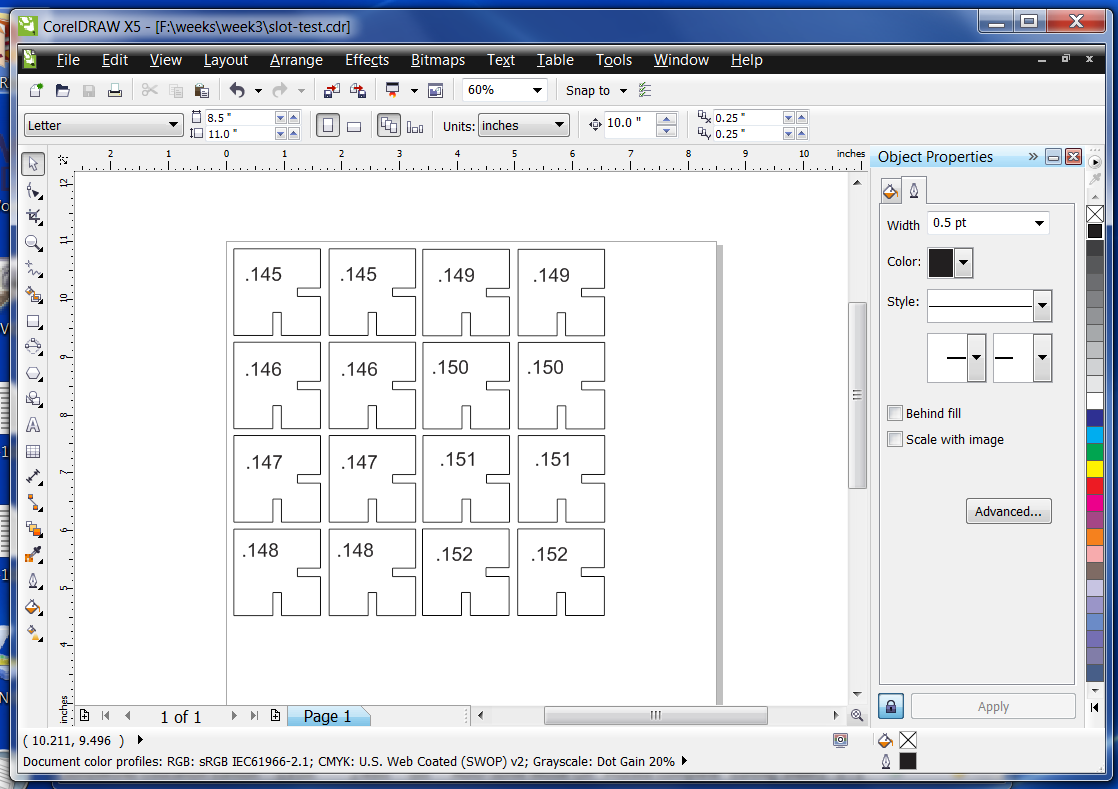The width and height of the screenshot is (1118, 789).
Task: Select the Pick tool
Action: click(33, 164)
